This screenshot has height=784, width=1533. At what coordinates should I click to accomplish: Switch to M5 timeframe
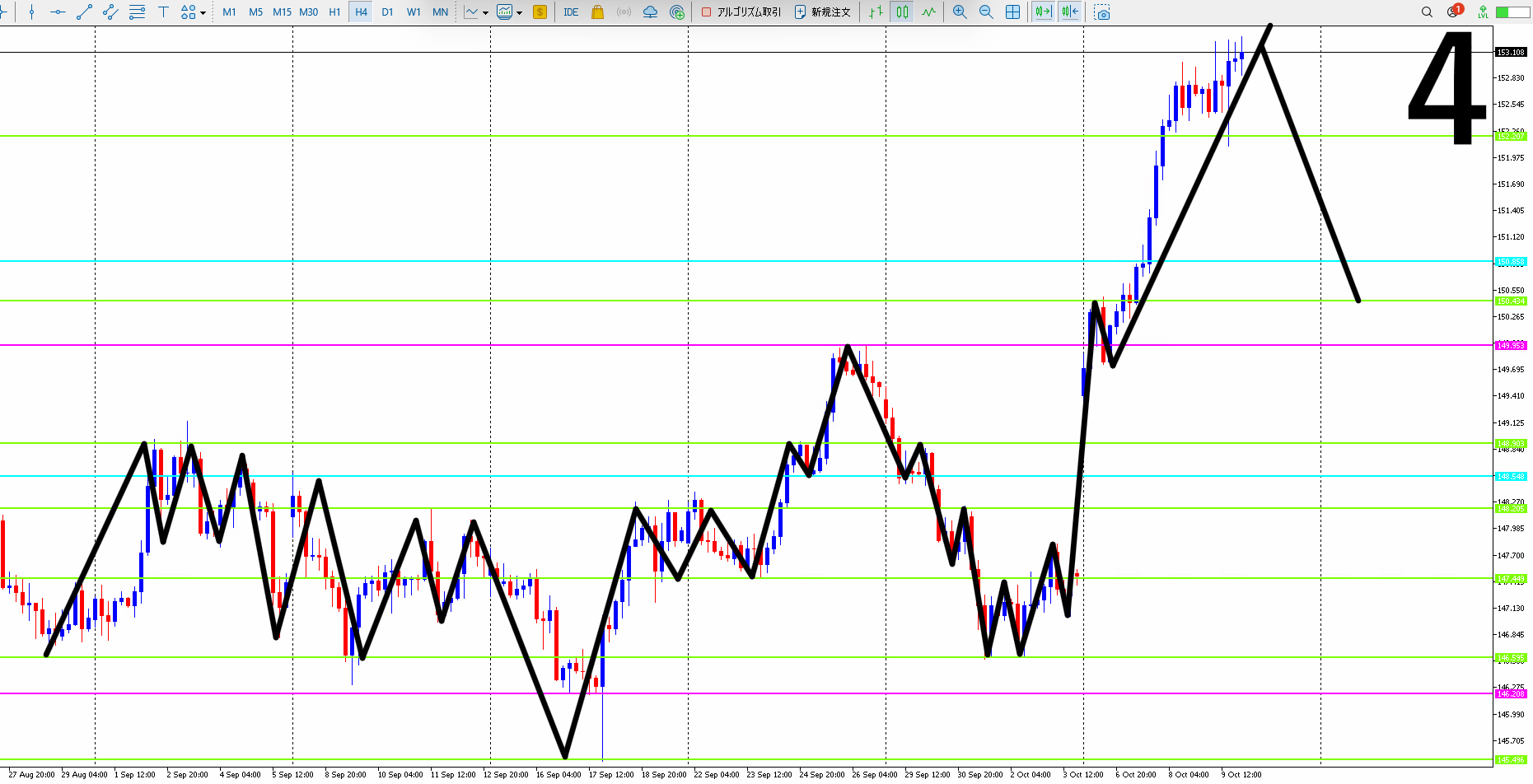pyautogui.click(x=255, y=12)
